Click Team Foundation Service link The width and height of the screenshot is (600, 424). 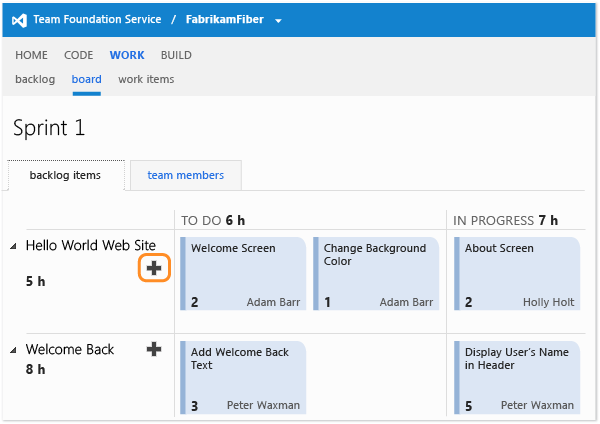click(x=97, y=20)
